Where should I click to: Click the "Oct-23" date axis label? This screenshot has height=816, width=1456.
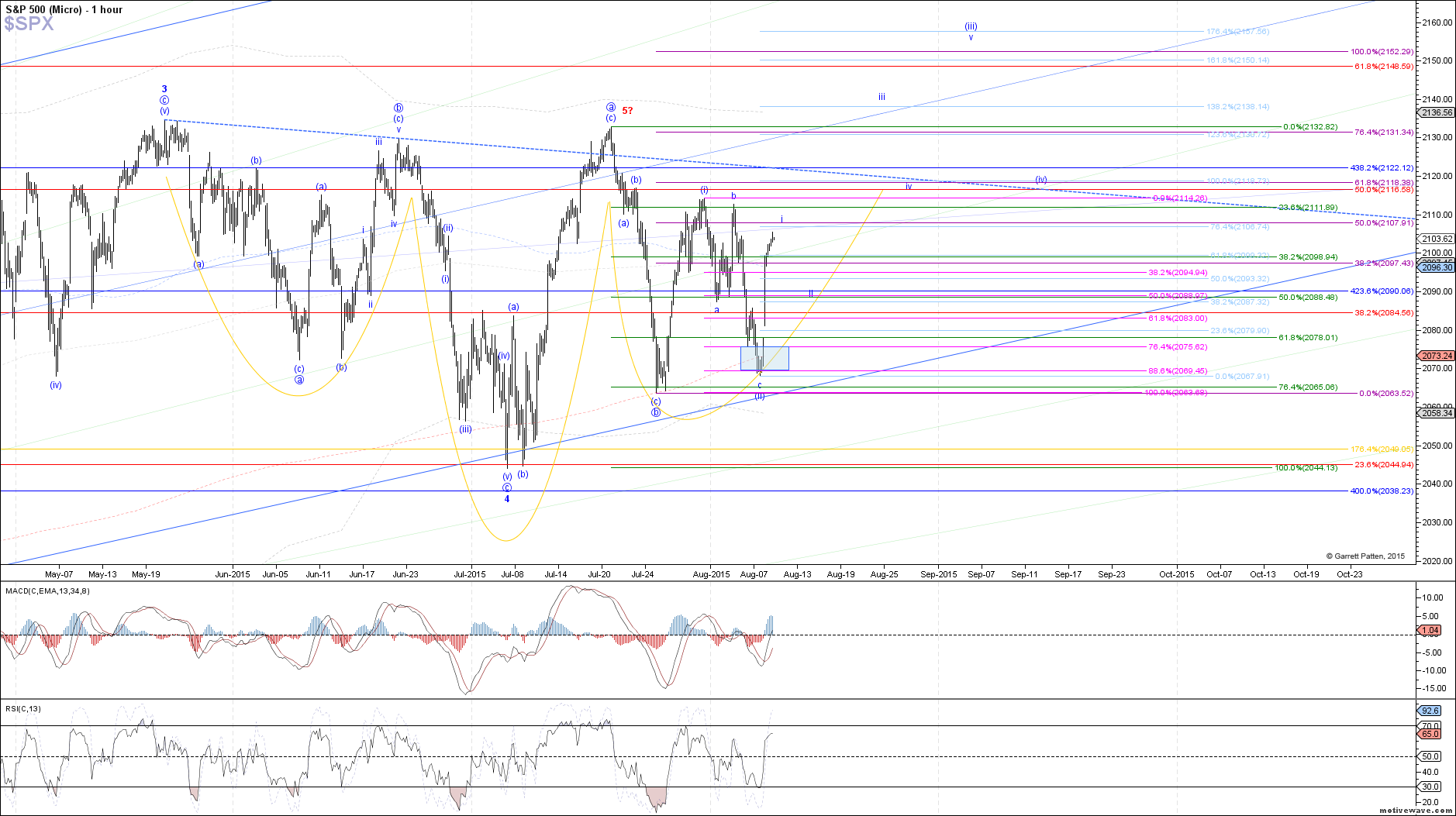tap(1350, 574)
